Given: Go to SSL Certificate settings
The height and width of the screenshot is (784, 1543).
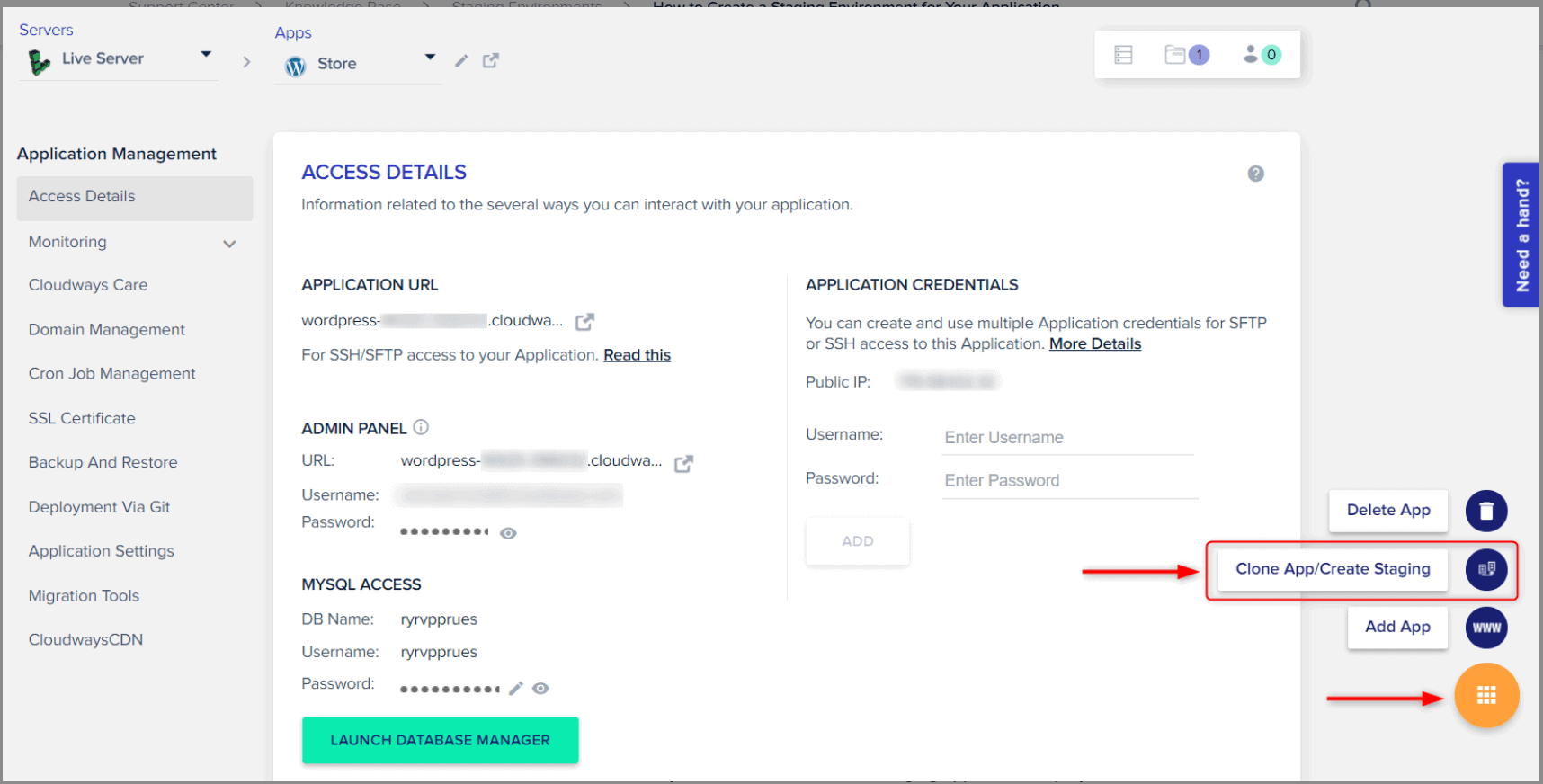Looking at the screenshot, I should [x=82, y=418].
